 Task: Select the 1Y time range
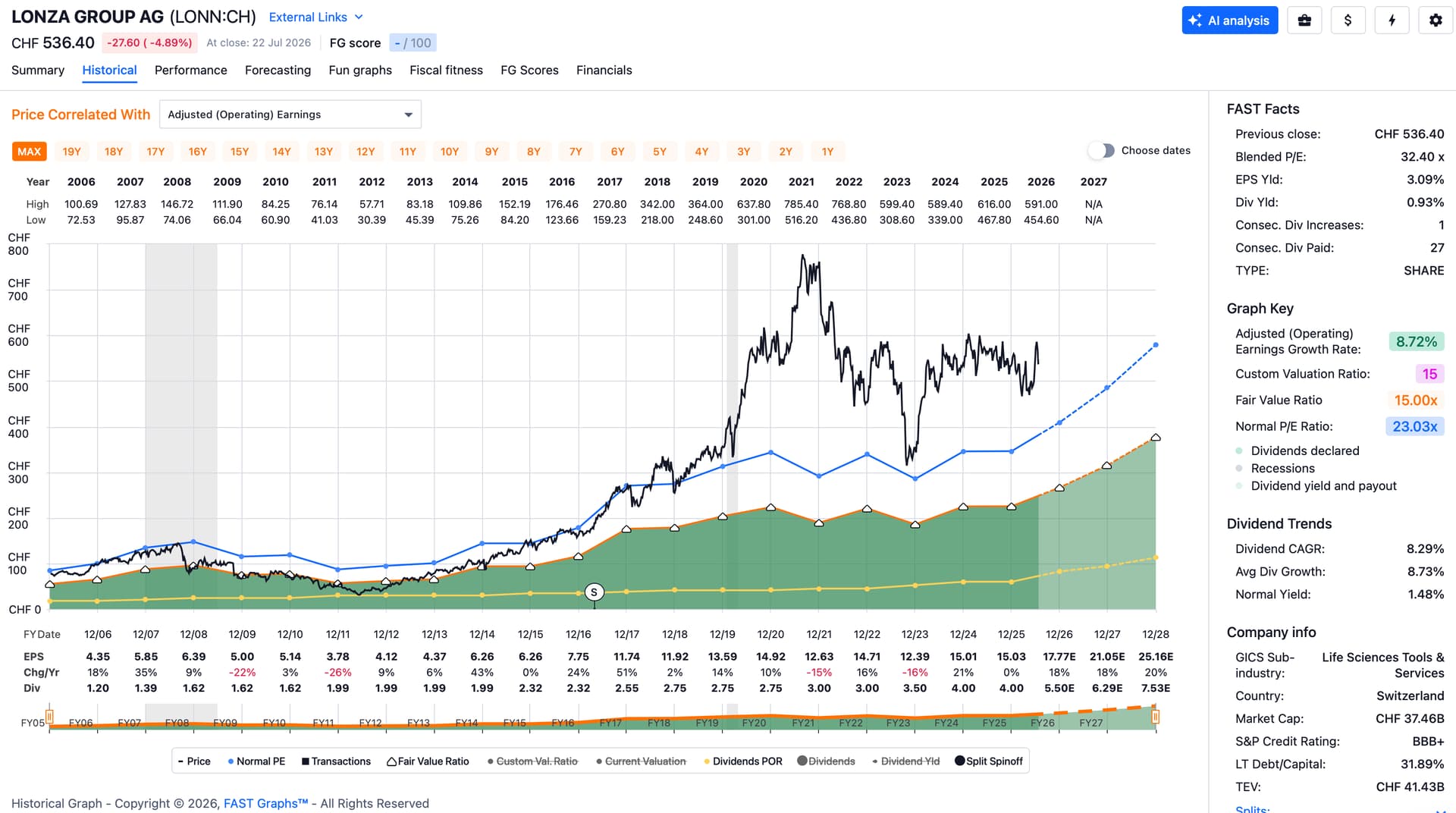click(827, 152)
